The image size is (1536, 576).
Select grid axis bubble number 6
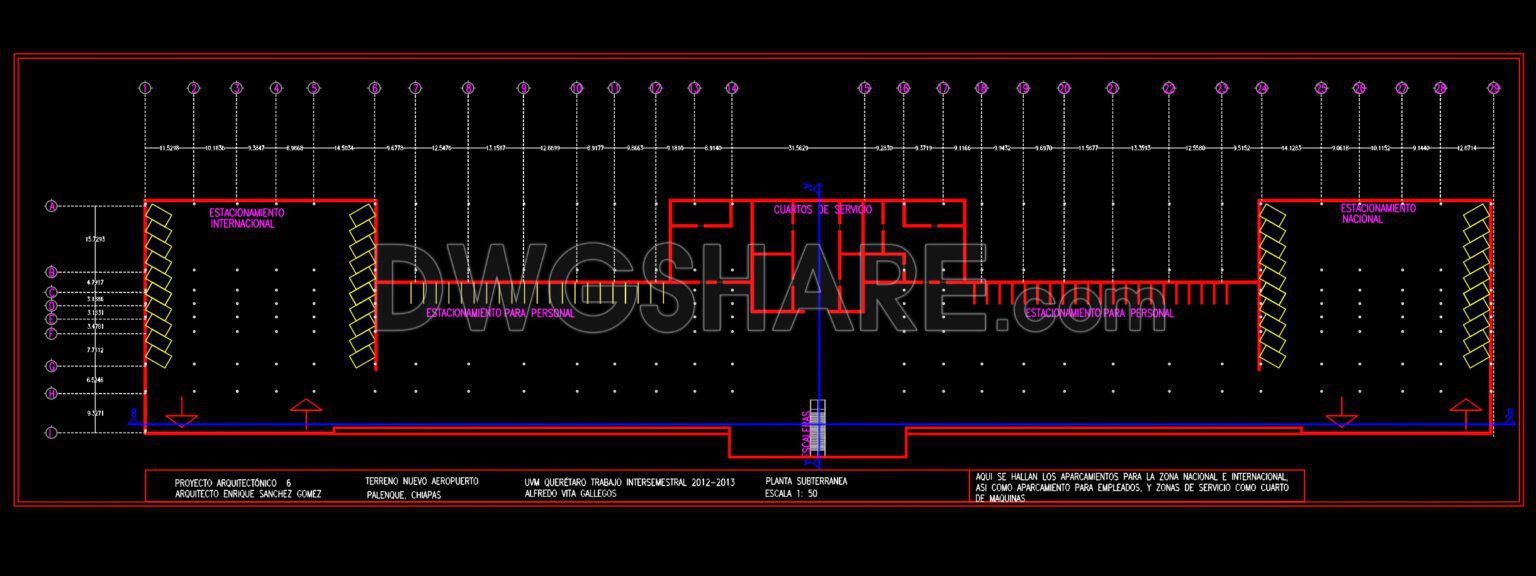tap(375, 88)
